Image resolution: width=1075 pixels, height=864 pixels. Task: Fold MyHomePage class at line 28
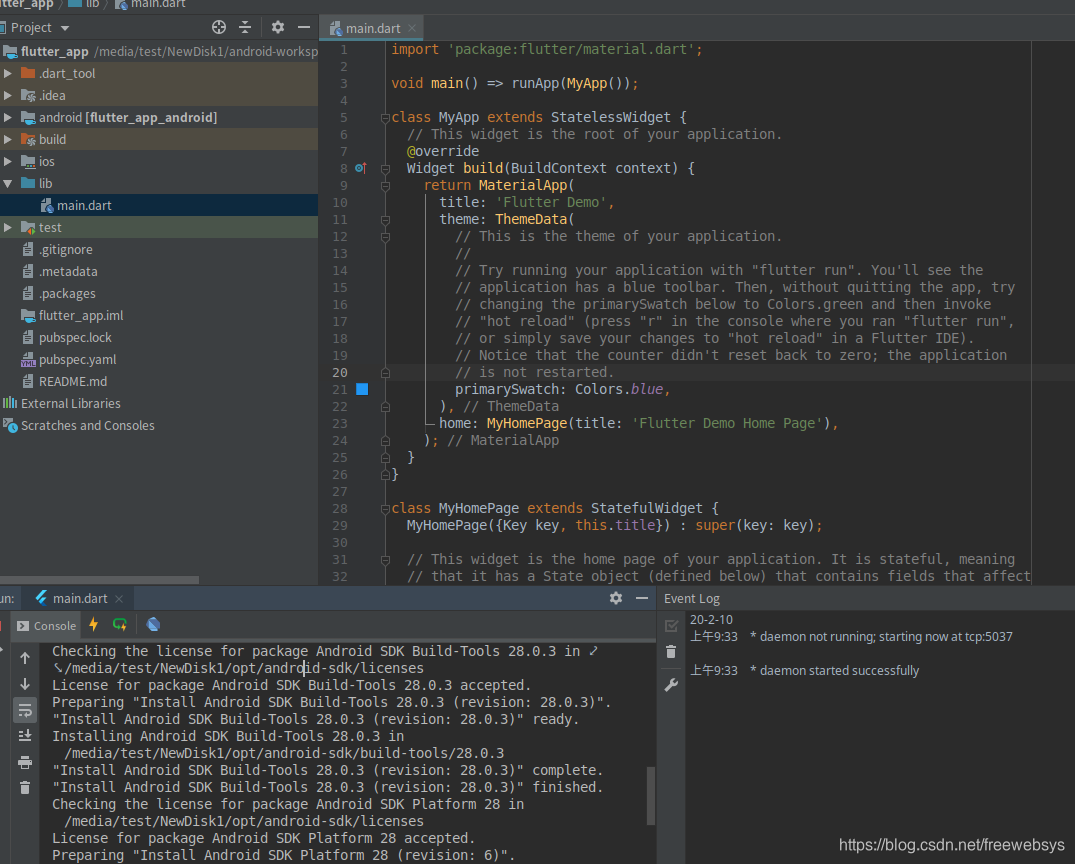click(385, 509)
